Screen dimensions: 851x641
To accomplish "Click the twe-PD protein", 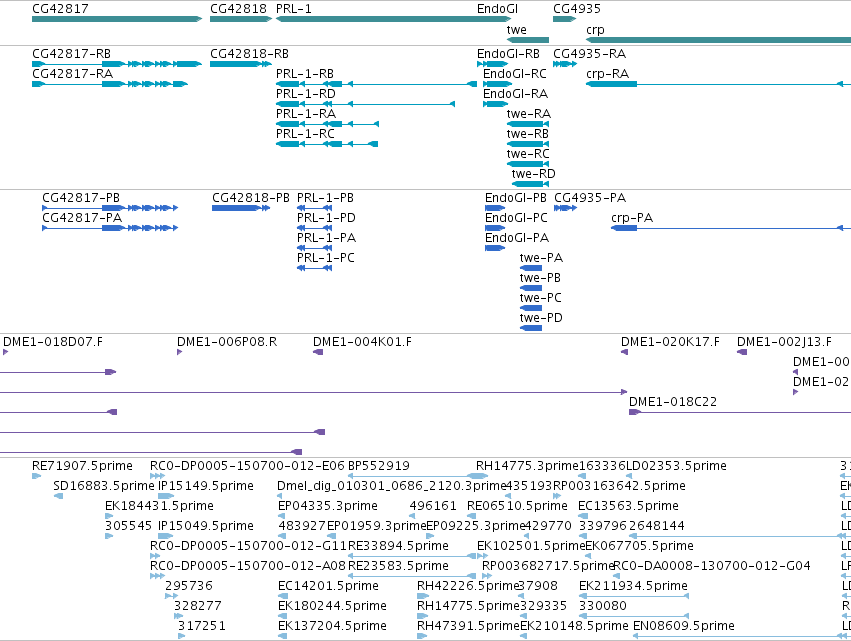I will (x=531, y=328).
